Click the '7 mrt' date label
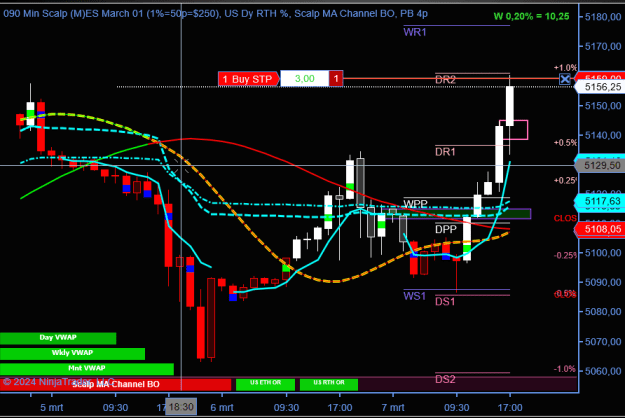Image resolution: width=625 pixels, height=418 pixels. pyautogui.click(x=393, y=408)
